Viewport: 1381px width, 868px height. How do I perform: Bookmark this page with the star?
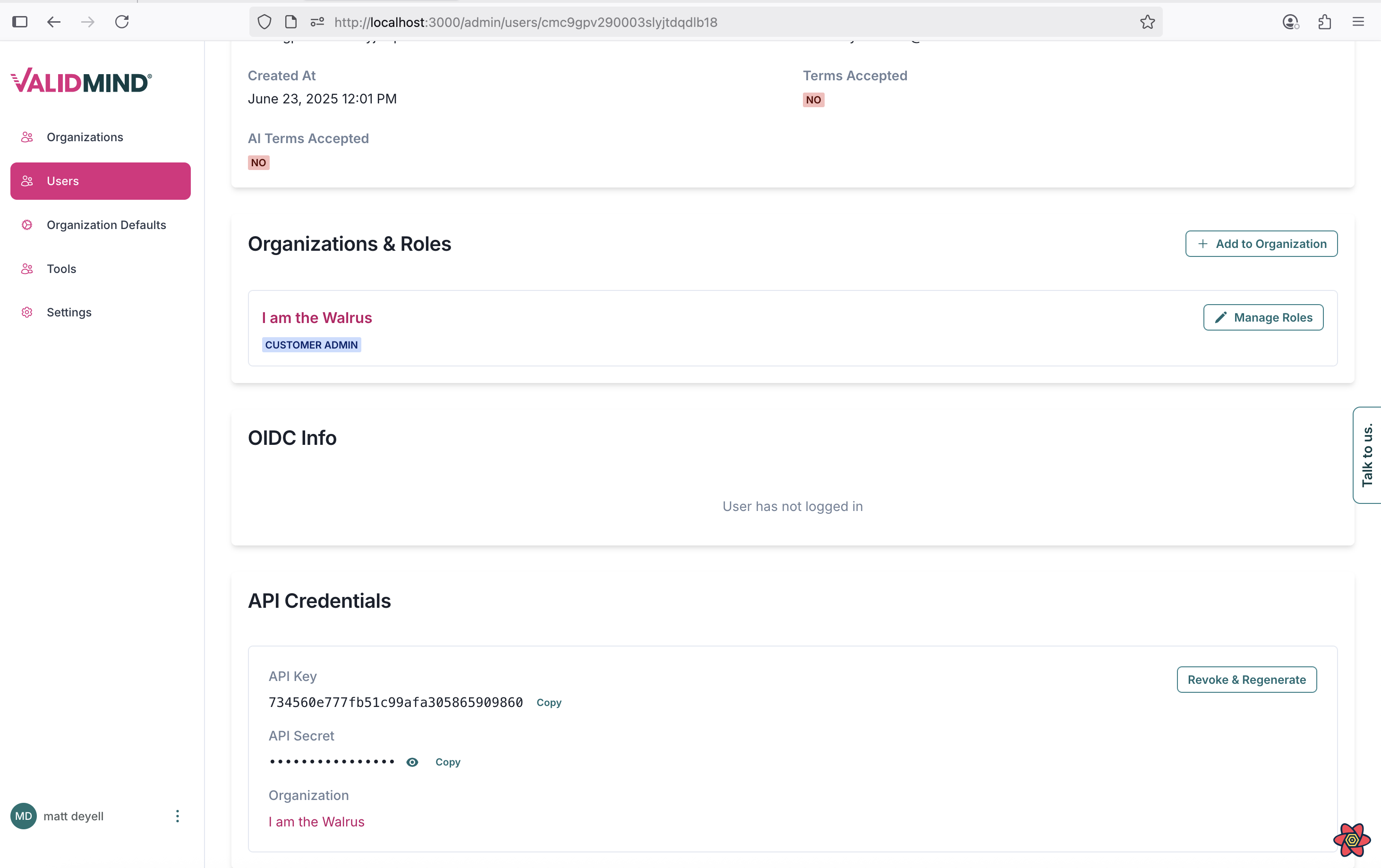[x=1147, y=22]
